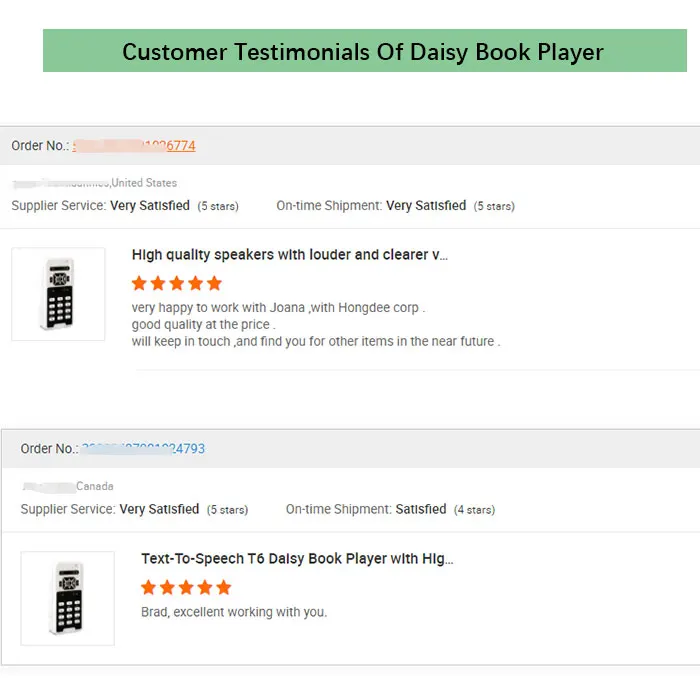Click the fifth star of the Joana review rating

point(215,283)
